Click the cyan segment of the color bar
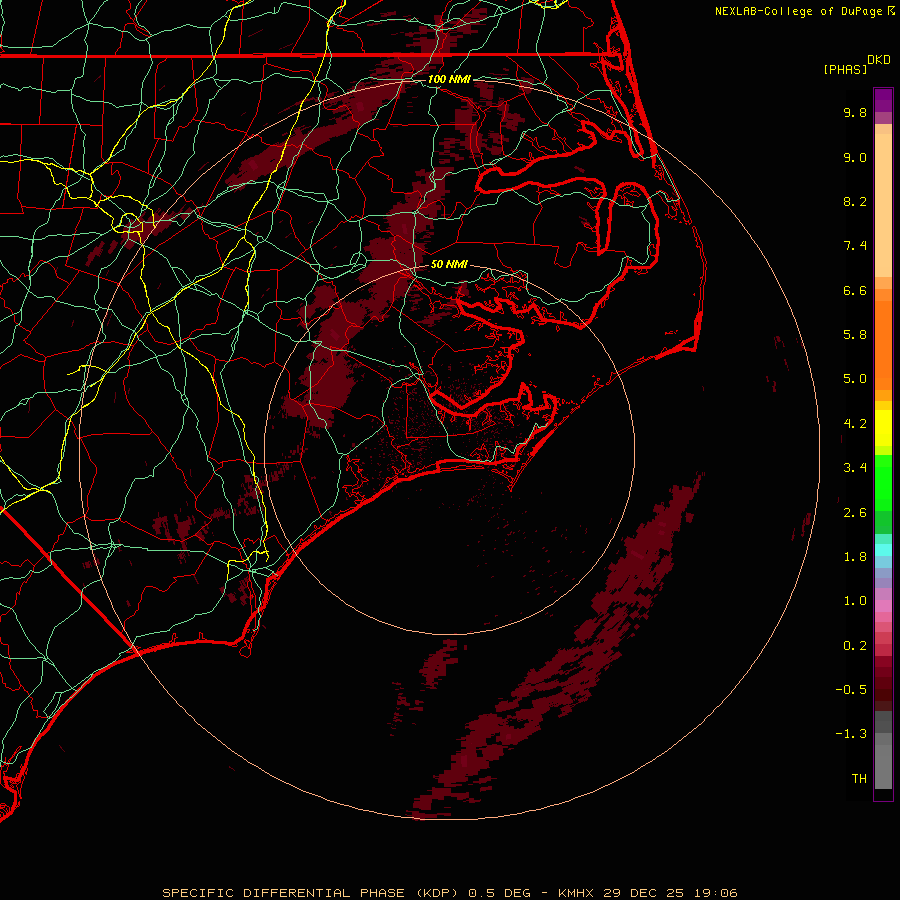The height and width of the screenshot is (900, 900). coord(883,550)
